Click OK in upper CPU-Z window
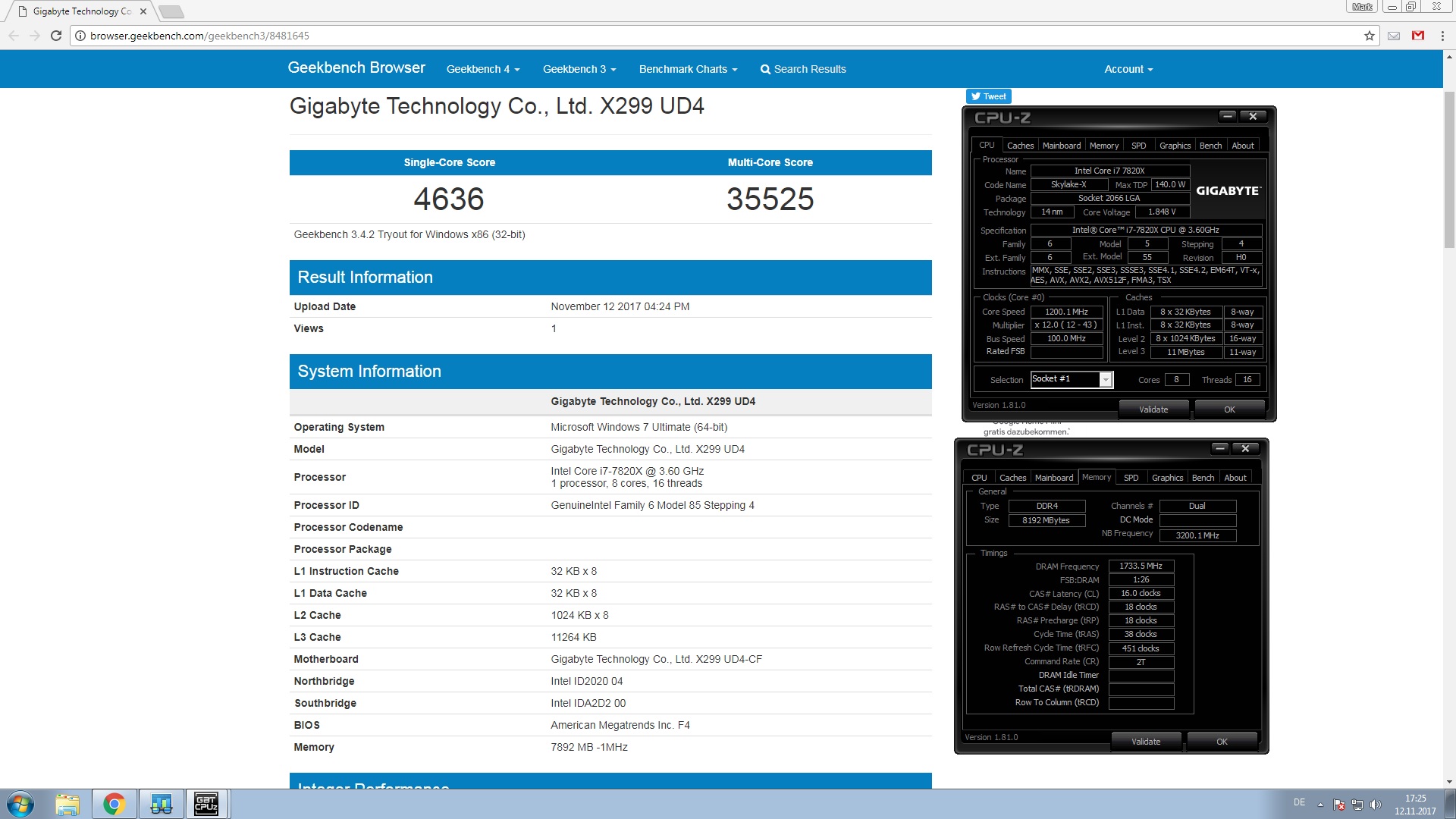Viewport: 1456px width, 819px height. coord(1229,409)
